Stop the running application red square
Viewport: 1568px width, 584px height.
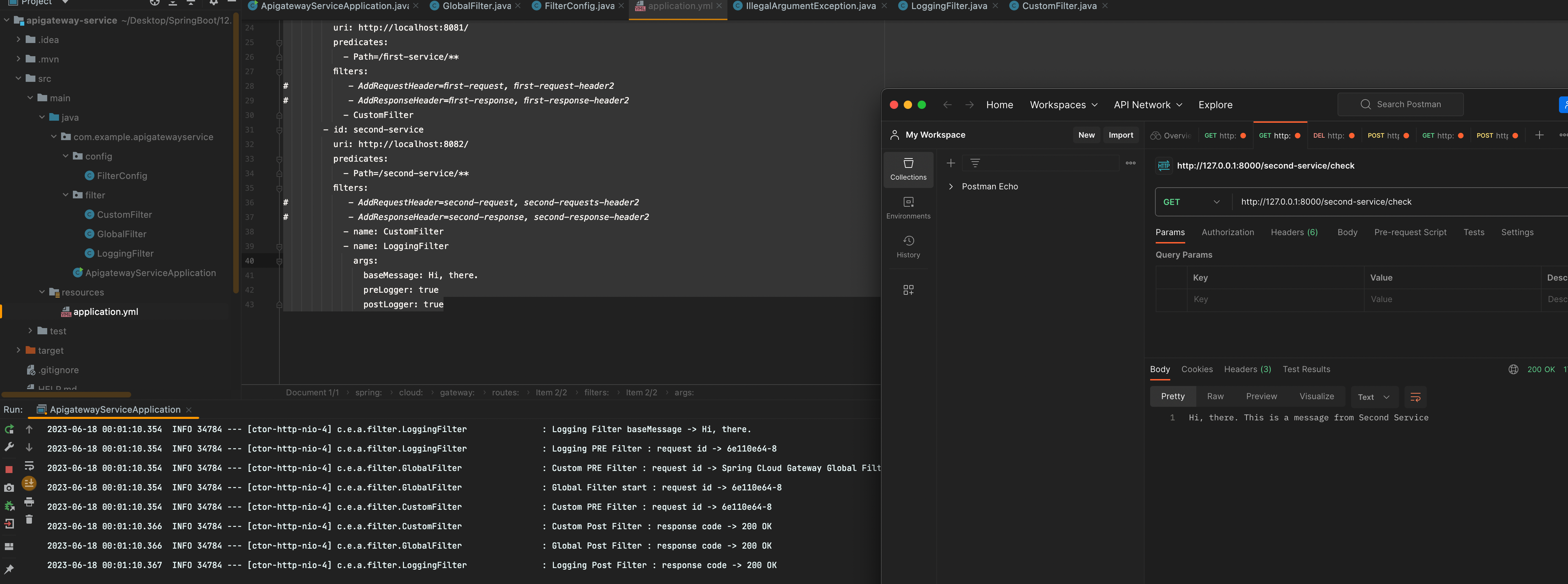pos(9,469)
